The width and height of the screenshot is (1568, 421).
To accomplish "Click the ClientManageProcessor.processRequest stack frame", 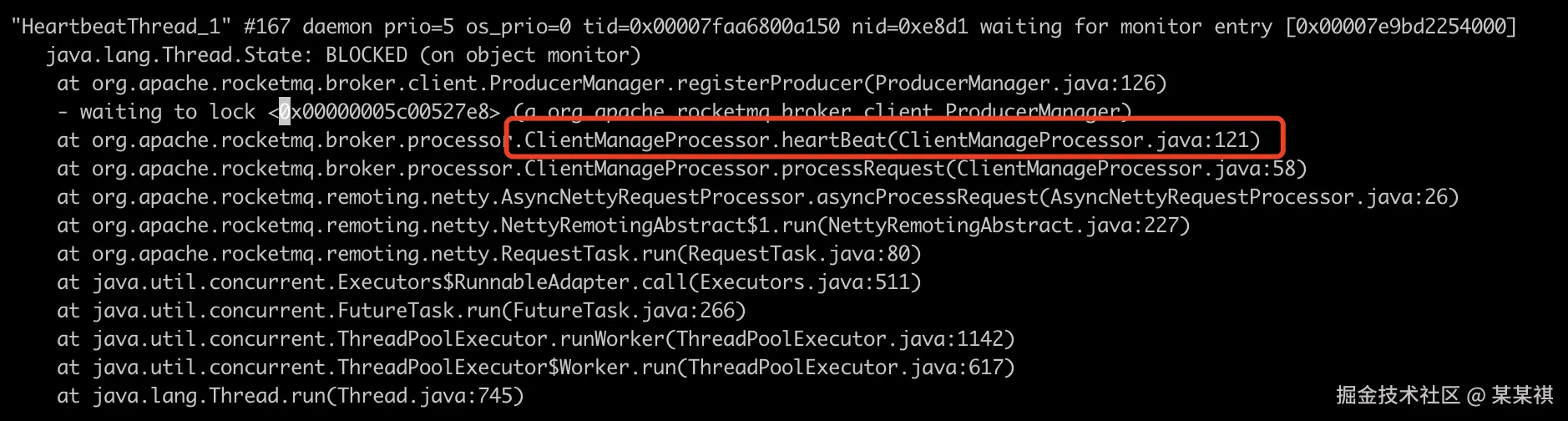I will (x=681, y=169).
